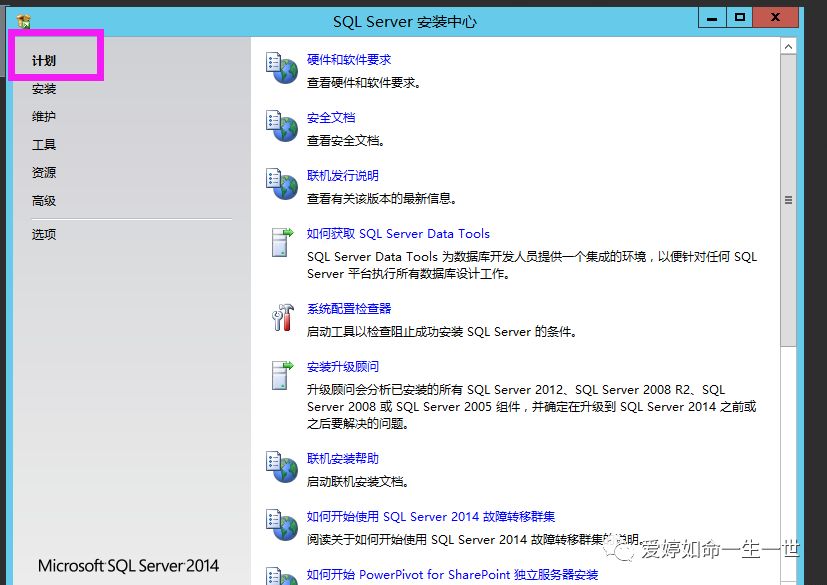This screenshot has height=585, width=827.
Task: Click scrollbar track below the thumb
Action: click(x=788, y=464)
